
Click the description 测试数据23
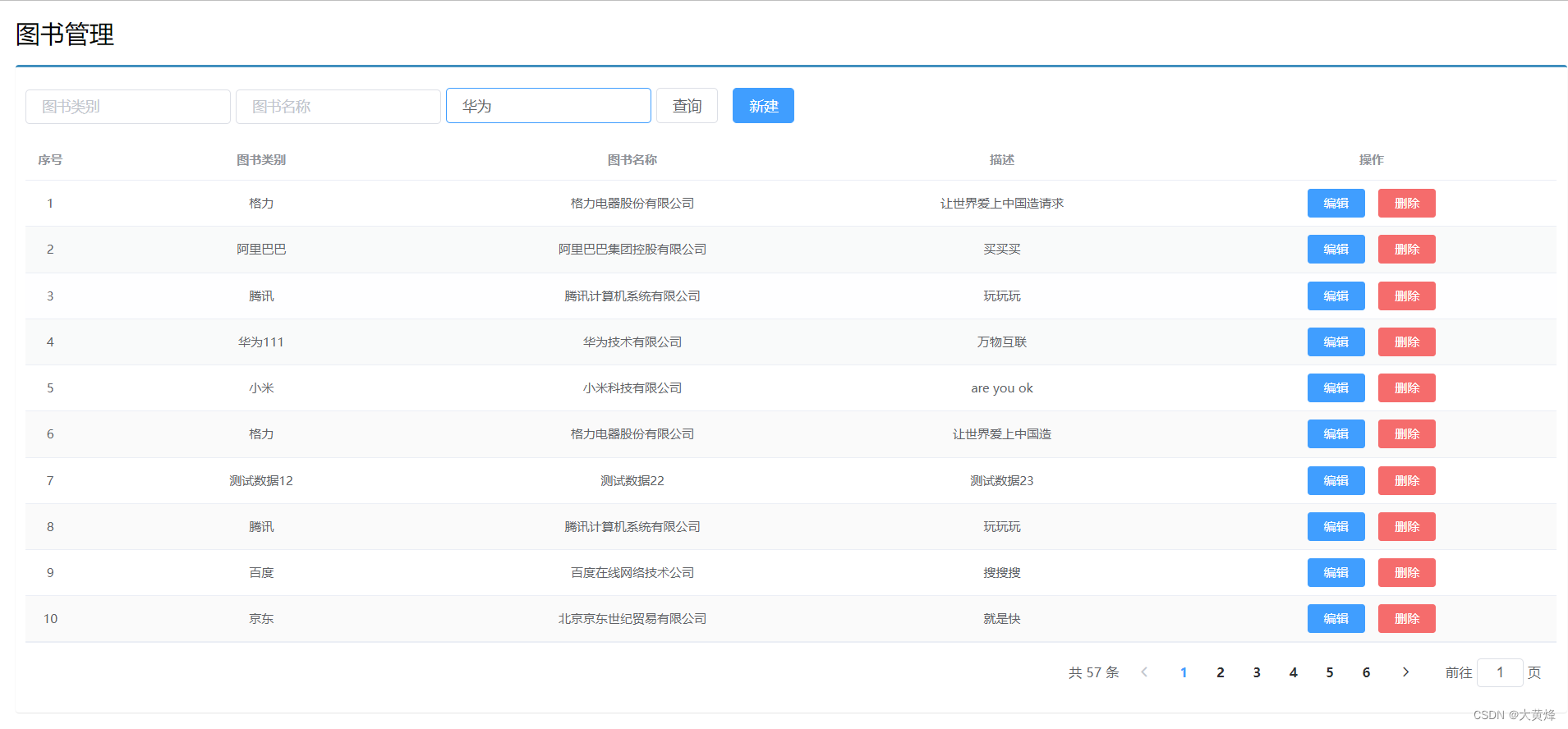[1002, 481]
